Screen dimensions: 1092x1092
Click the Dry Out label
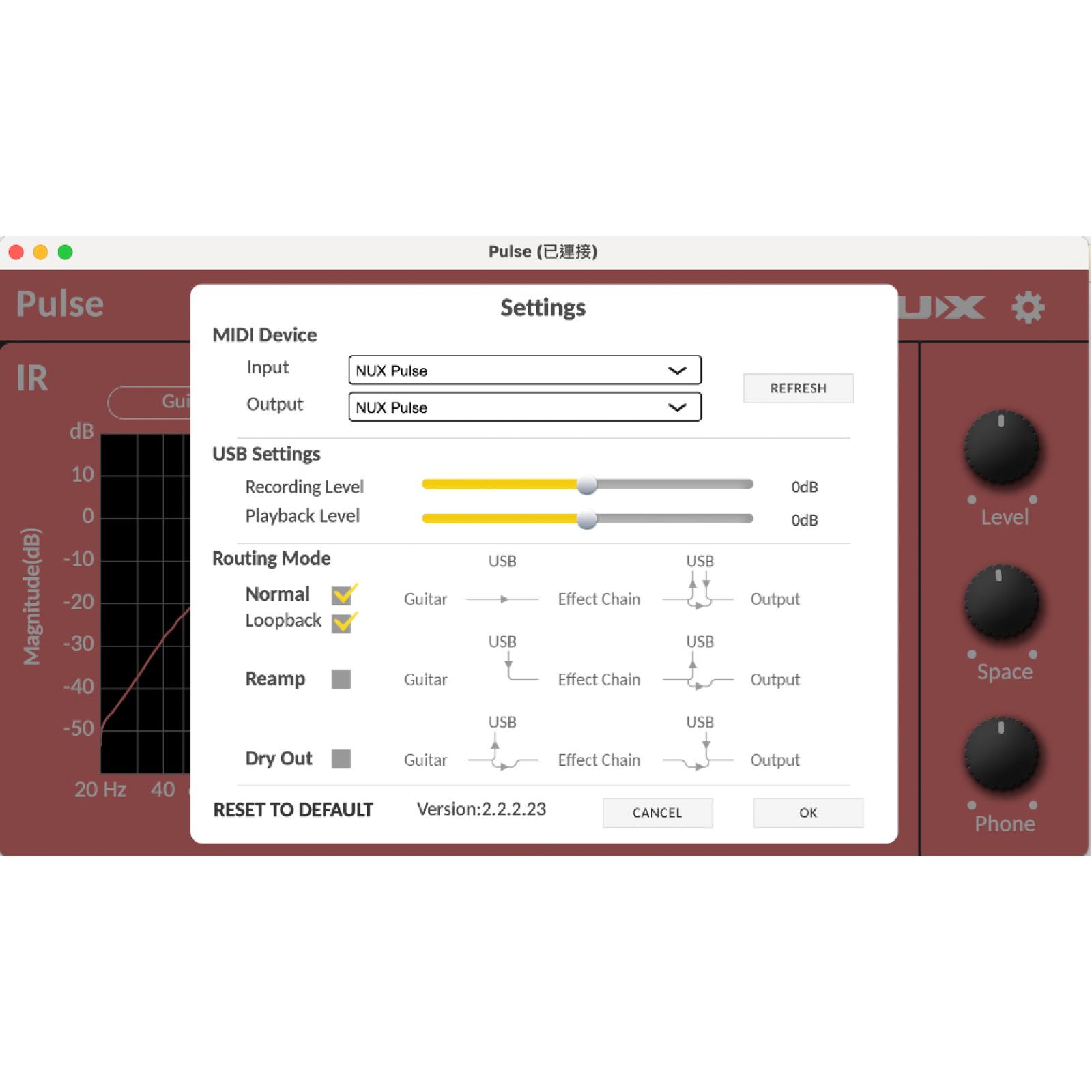point(278,759)
